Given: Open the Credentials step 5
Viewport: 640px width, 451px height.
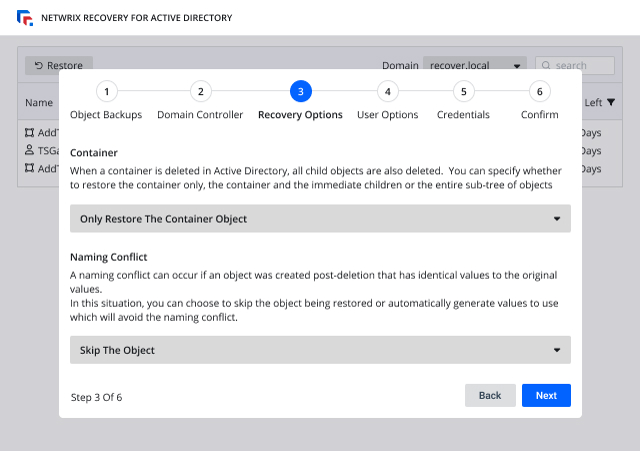Looking at the screenshot, I should (x=462, y=92).
